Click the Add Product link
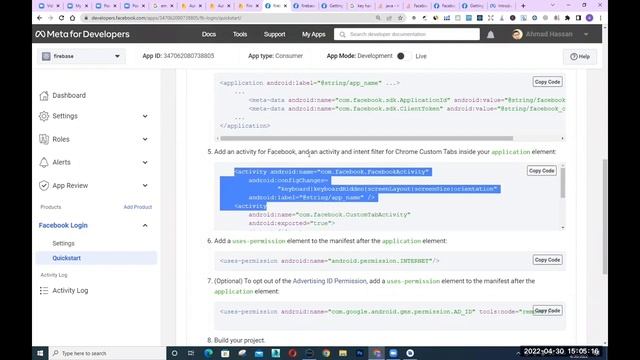Image resolution: width=640 pixels, height=360 pixels. pos(138,207)
